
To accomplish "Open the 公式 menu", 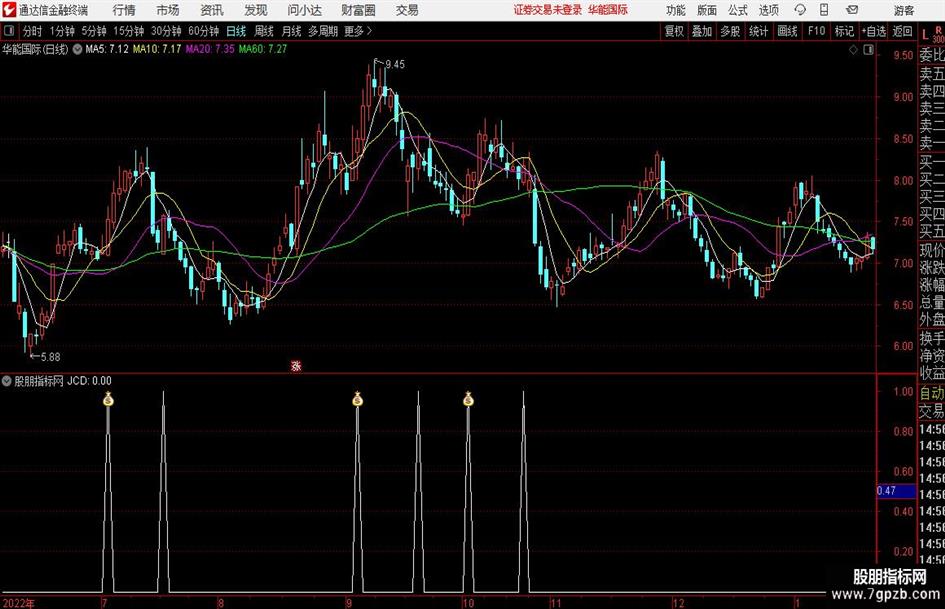I will [x=738, y=10].
